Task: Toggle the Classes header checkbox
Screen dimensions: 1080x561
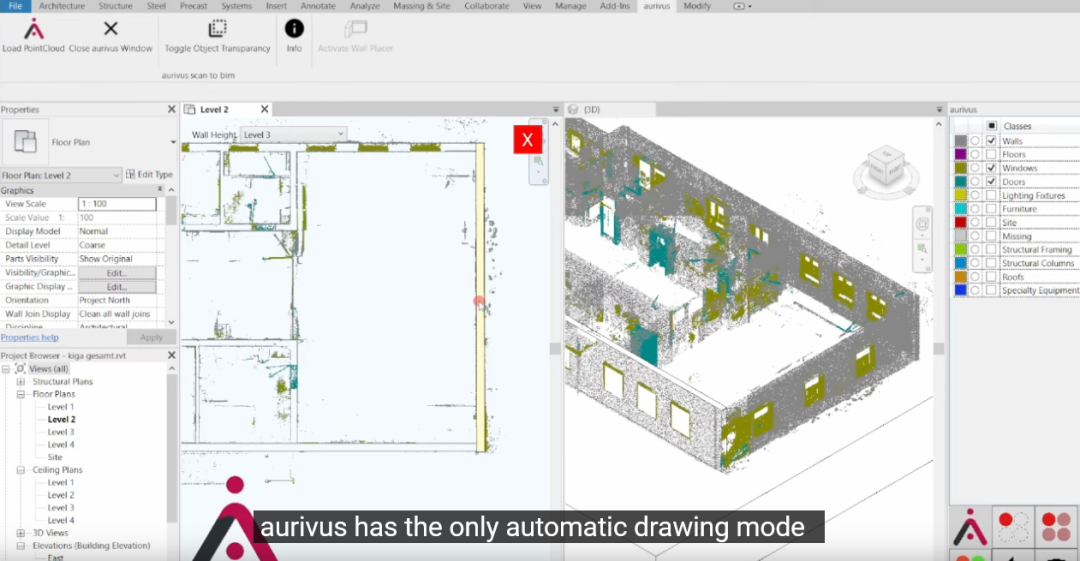Action: coord(991,125)
